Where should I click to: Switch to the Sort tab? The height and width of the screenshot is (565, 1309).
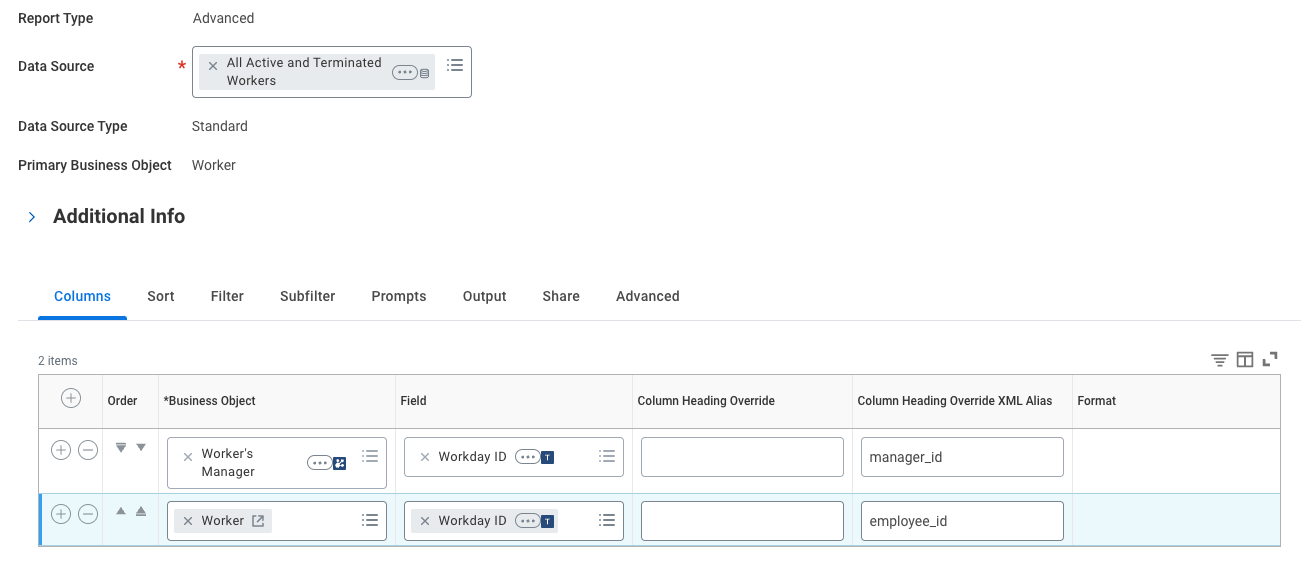pos(161,296)
